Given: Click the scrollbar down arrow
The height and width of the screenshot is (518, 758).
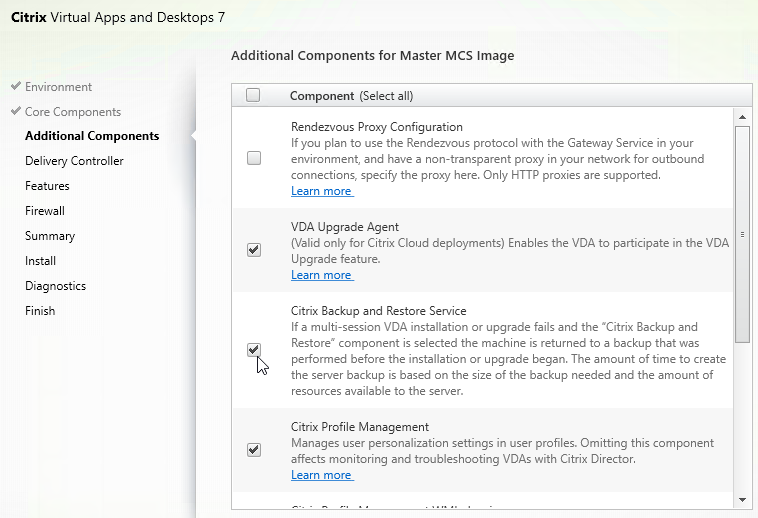Looking at the screenshot, I should point(743,500).
